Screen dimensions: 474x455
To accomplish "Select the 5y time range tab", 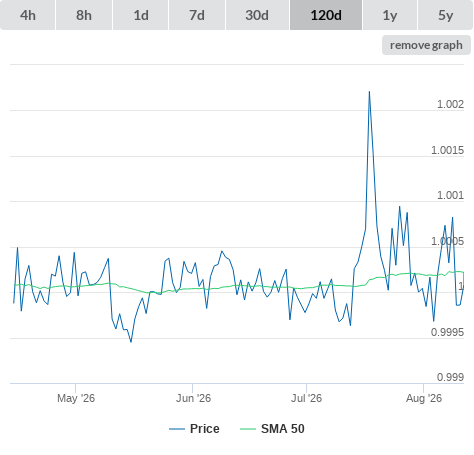I will (x=445, y=15).
